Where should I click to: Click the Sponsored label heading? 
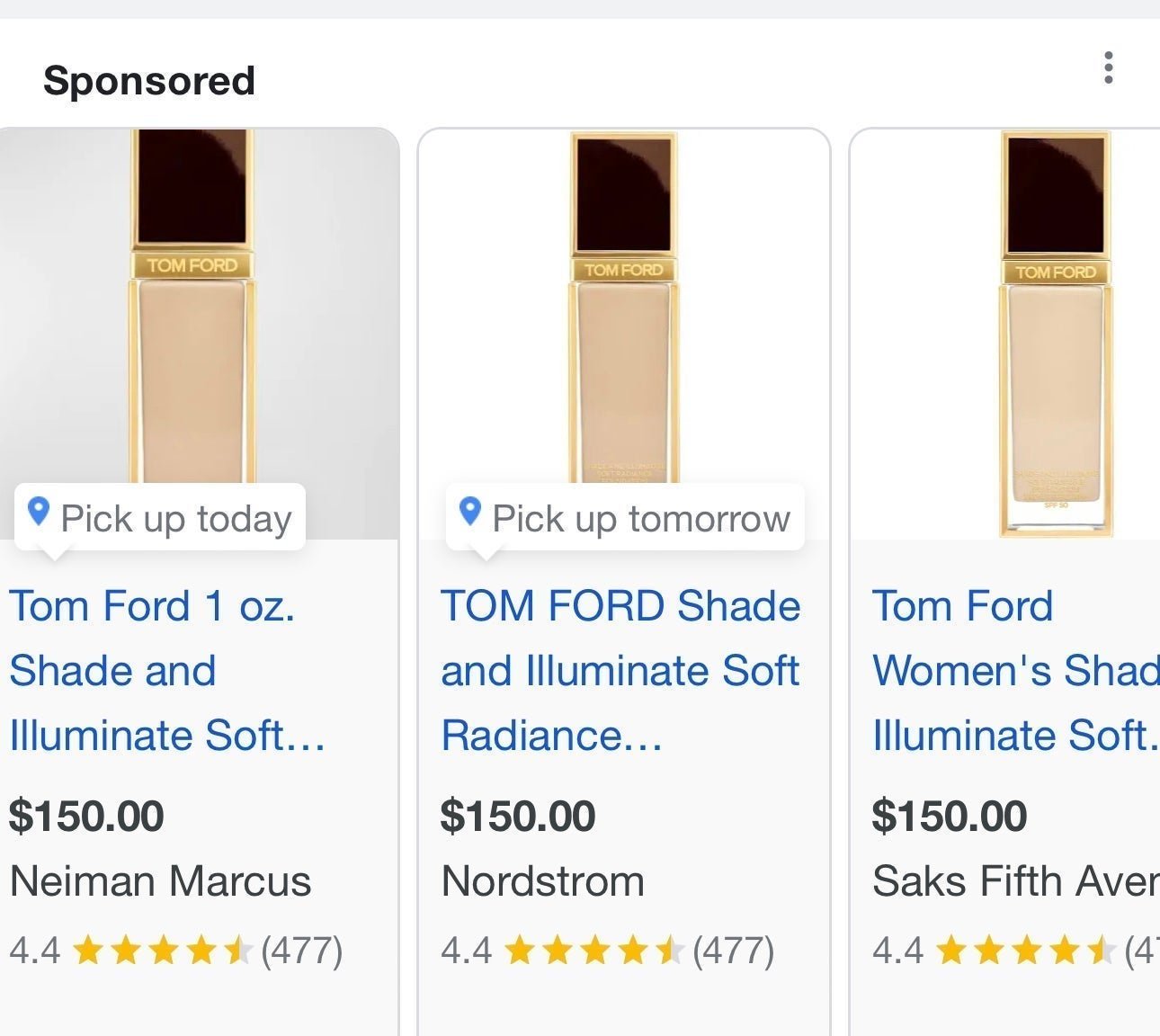pos(149,81)
